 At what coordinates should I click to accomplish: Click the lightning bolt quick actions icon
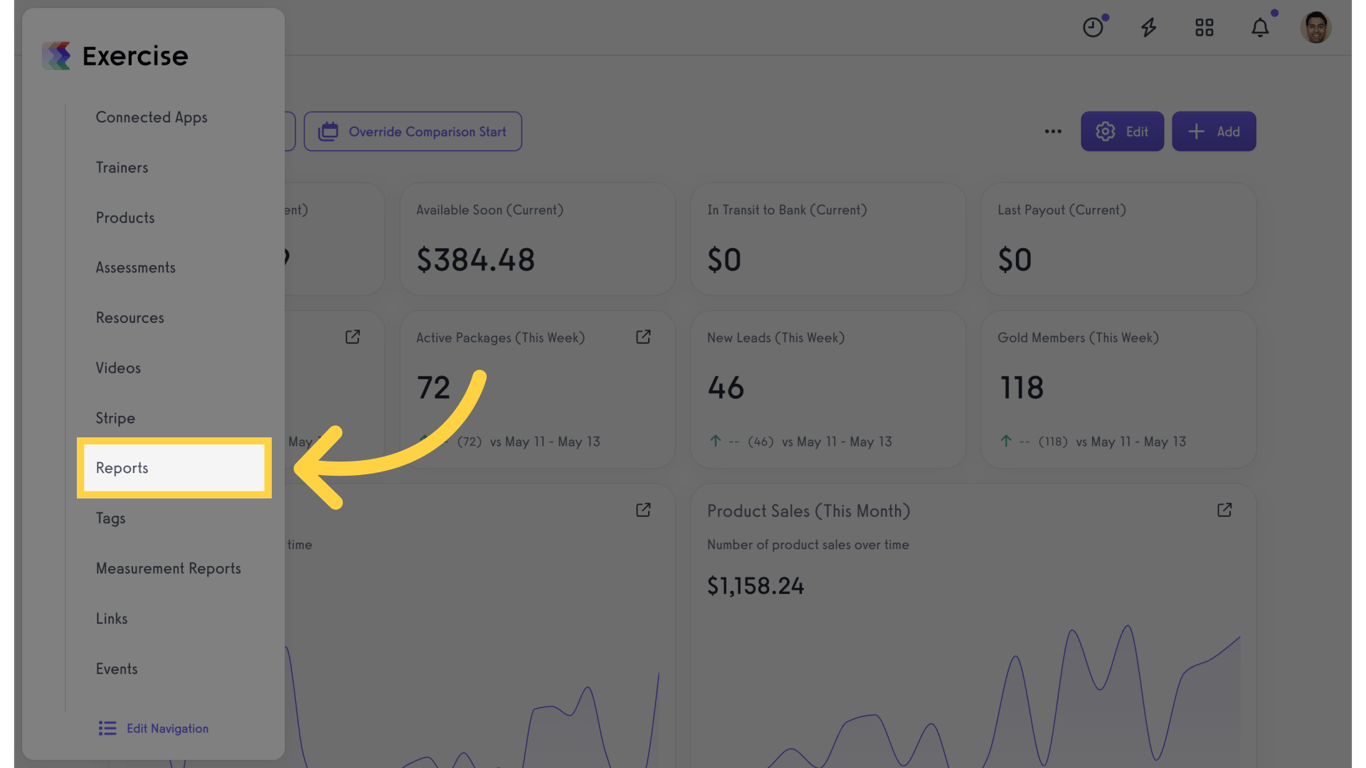point(1149,27)
